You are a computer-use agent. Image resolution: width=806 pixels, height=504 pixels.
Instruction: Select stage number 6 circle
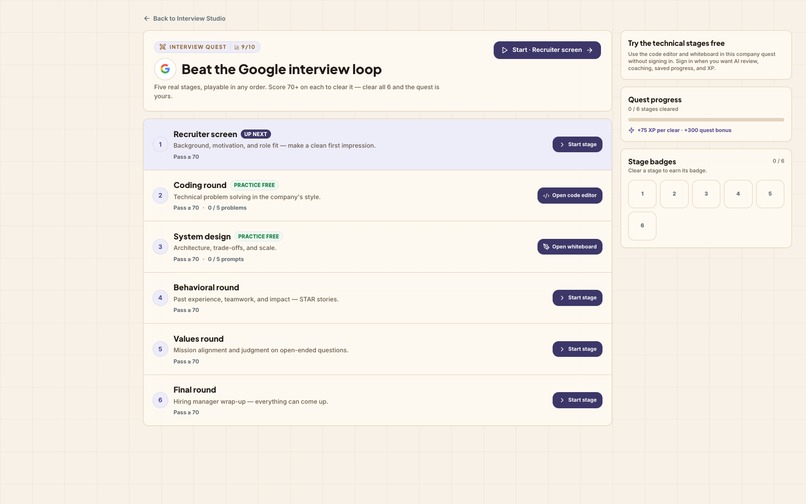[160, 400]
